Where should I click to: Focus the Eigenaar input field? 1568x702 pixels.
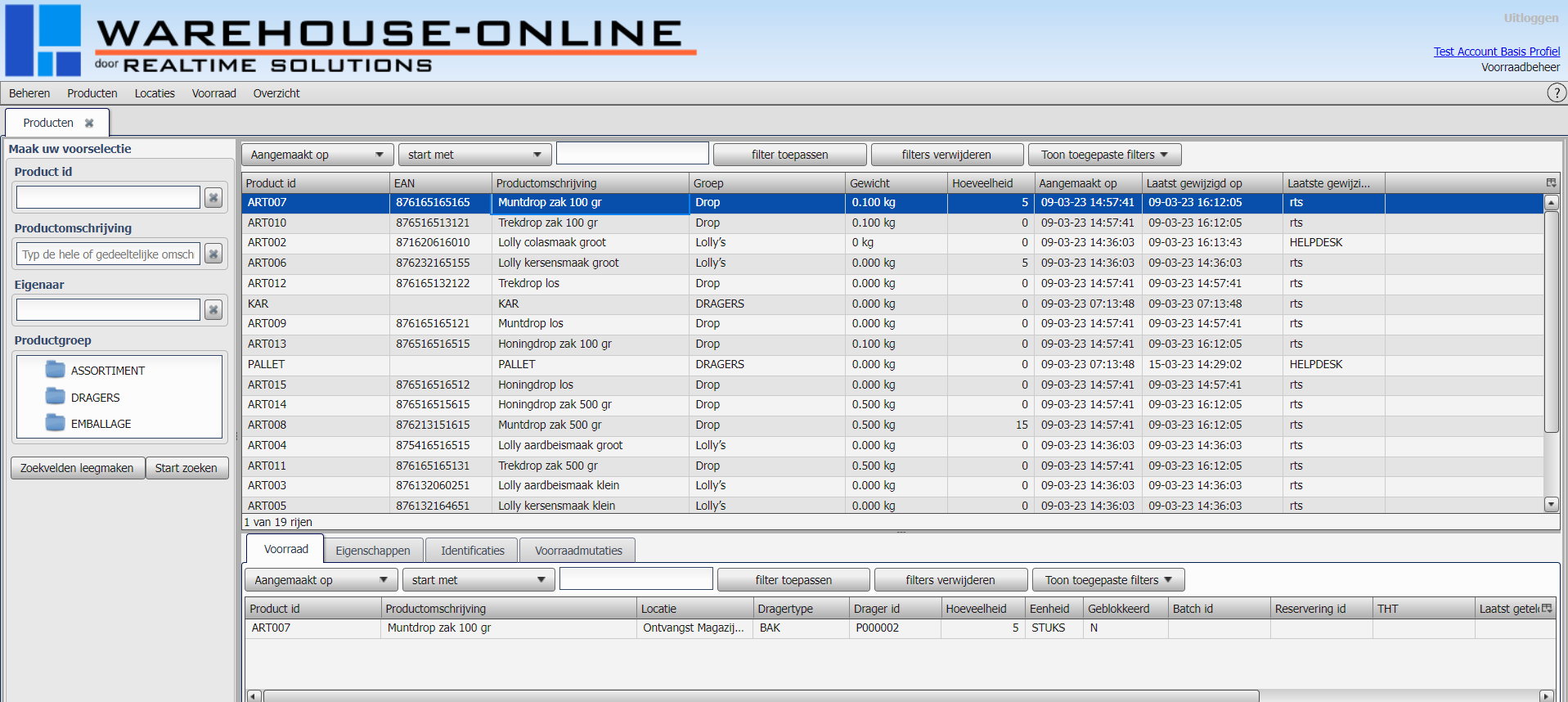[108, 309]
